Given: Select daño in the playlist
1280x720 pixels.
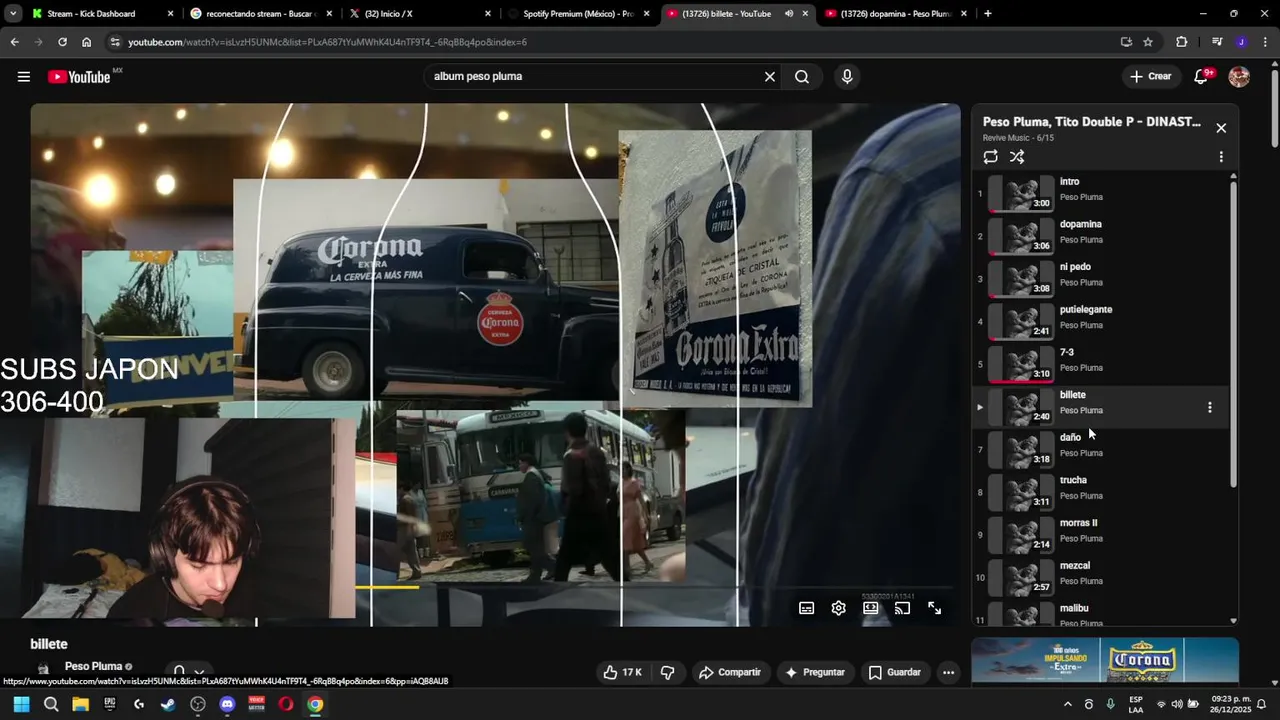Looking at the screenshot, I should tap(1100, 450).
